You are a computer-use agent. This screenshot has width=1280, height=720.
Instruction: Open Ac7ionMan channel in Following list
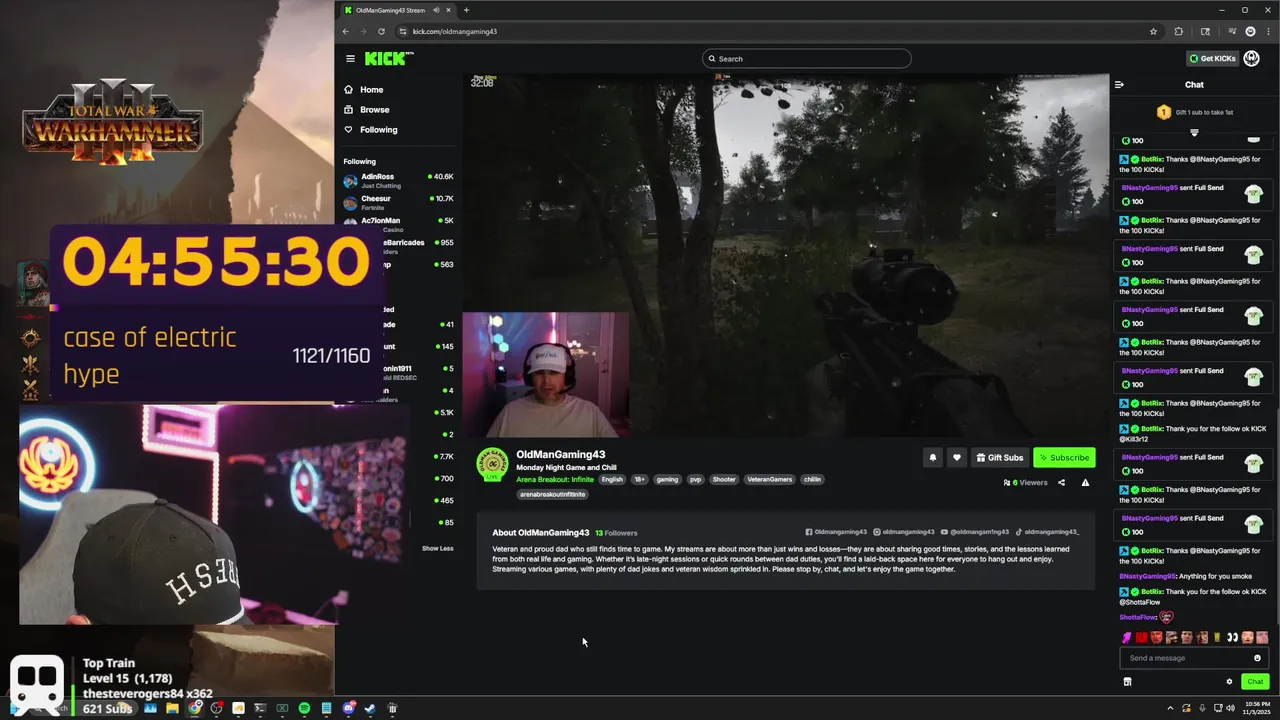click(x=398, y=224)
